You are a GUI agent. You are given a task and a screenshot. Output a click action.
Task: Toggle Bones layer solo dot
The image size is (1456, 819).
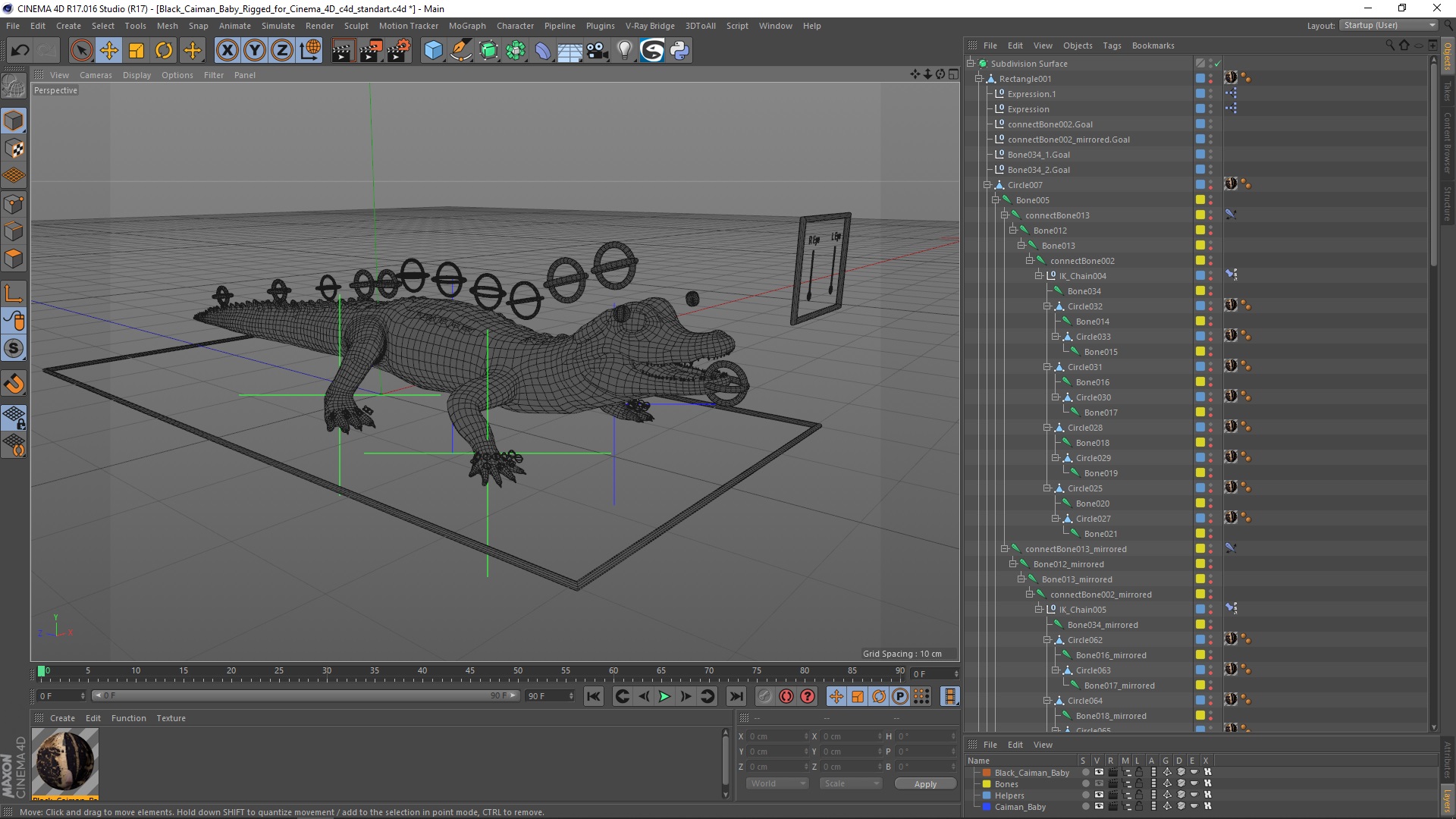tap(1085, 784)
